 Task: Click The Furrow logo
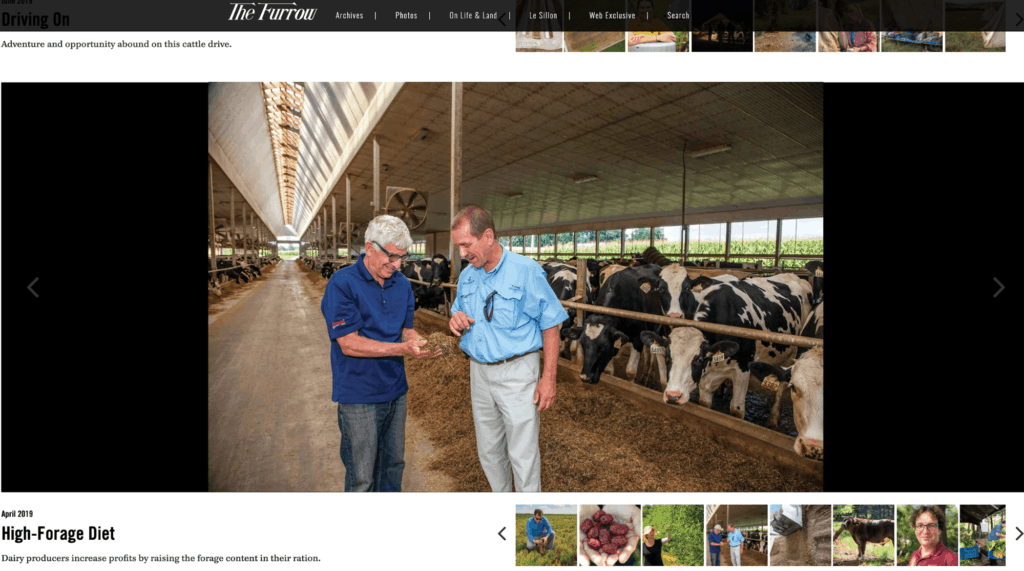coord(272,12)
